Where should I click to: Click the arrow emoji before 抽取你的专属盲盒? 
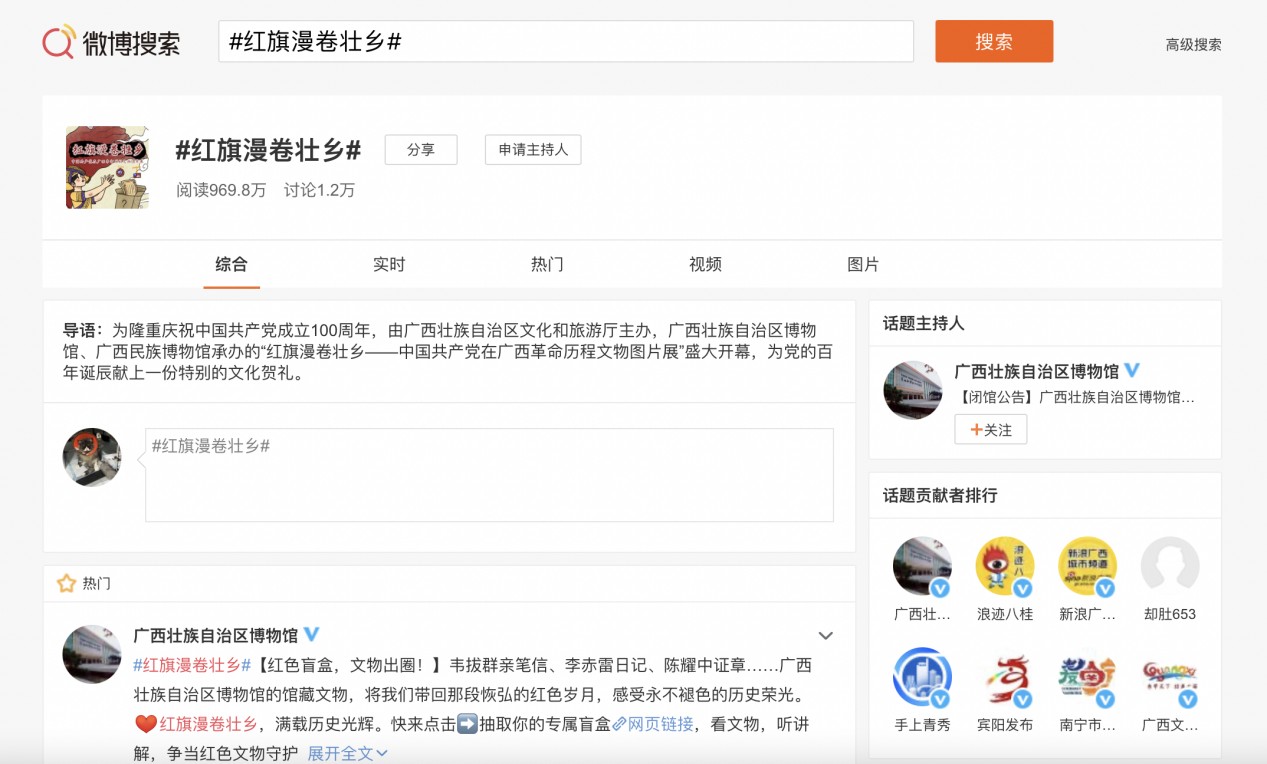(x=467, y=724)
